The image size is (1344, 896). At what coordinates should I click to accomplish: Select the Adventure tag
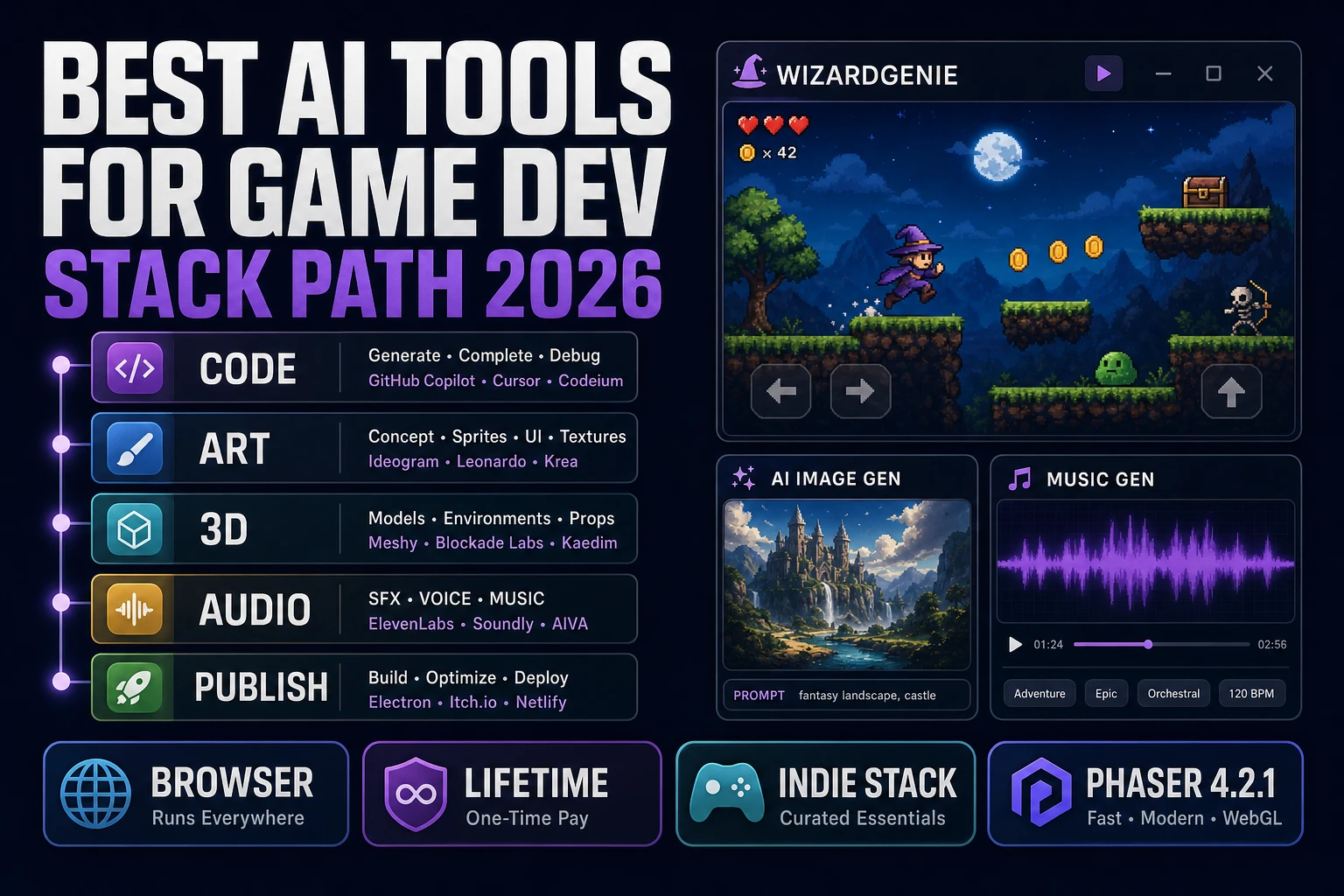point(1039,693)
